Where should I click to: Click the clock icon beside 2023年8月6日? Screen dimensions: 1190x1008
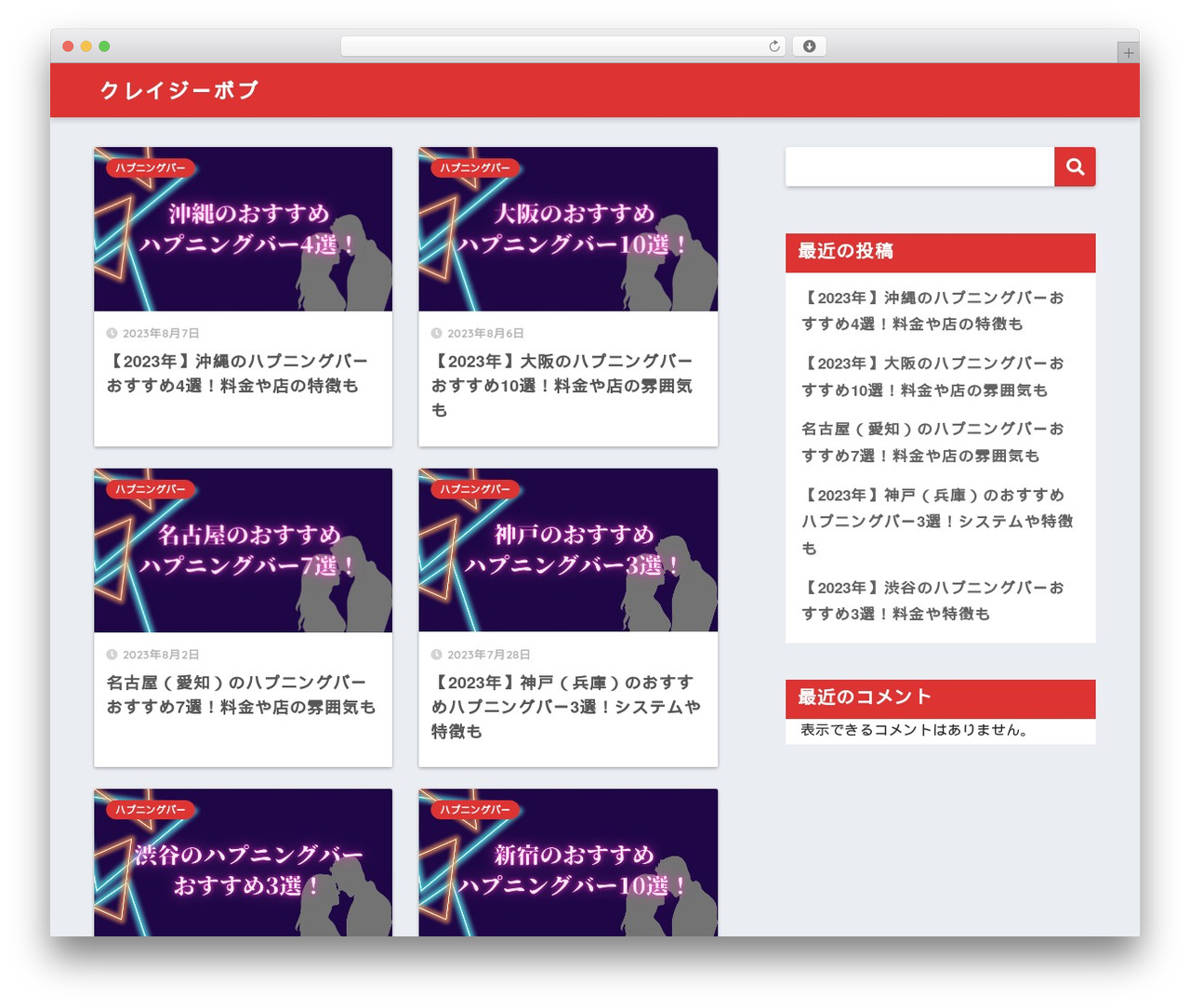[436, 333]
